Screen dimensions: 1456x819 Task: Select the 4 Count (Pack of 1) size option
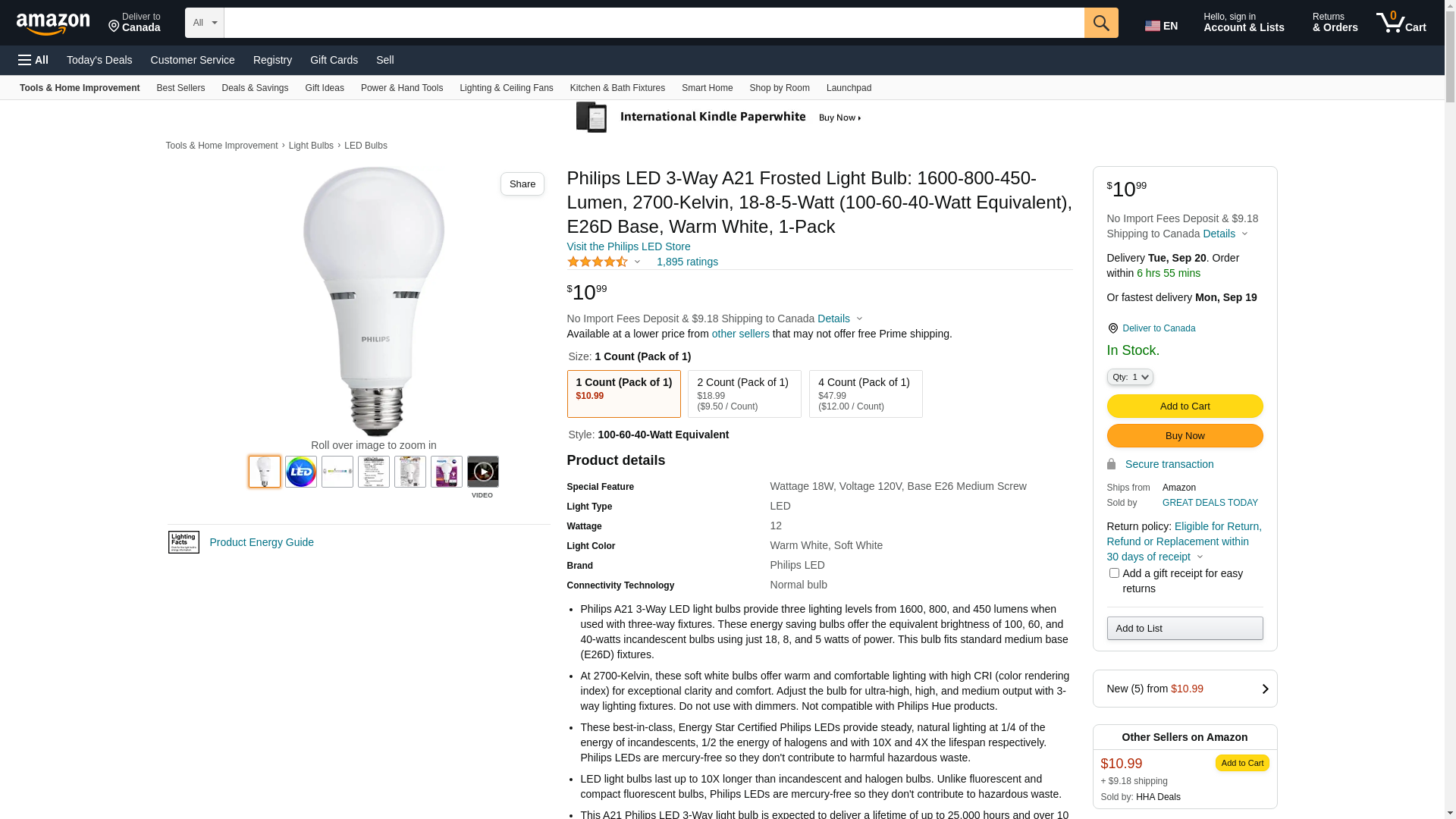(865, 394)
